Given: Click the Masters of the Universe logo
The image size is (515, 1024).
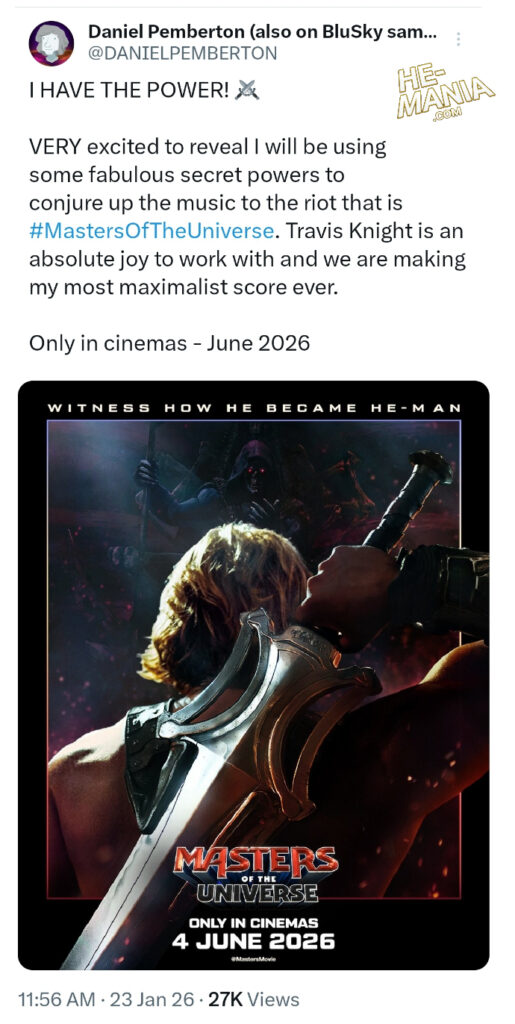Looking at the screenshot, I should click(255, 875).
